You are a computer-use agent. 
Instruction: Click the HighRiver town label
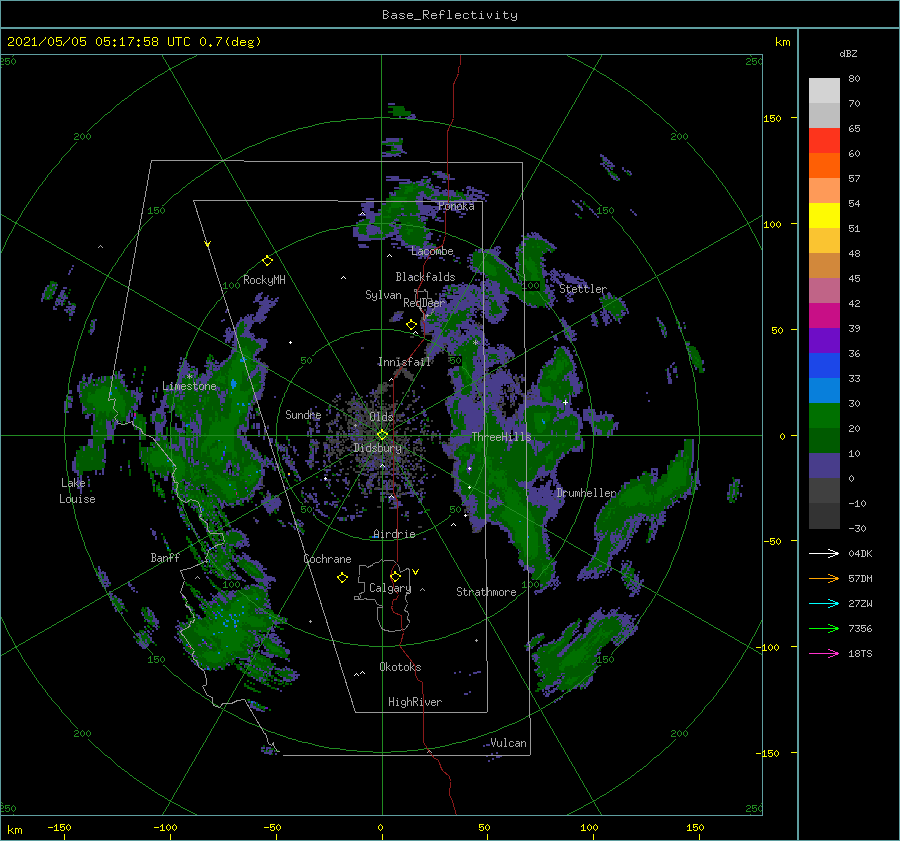(415, 702)
